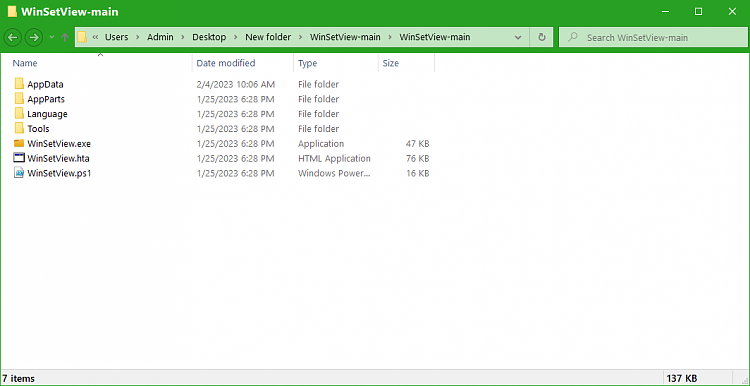Go up one level with Up arrow
Screen dimensions: 750x386
pos(65,37)
